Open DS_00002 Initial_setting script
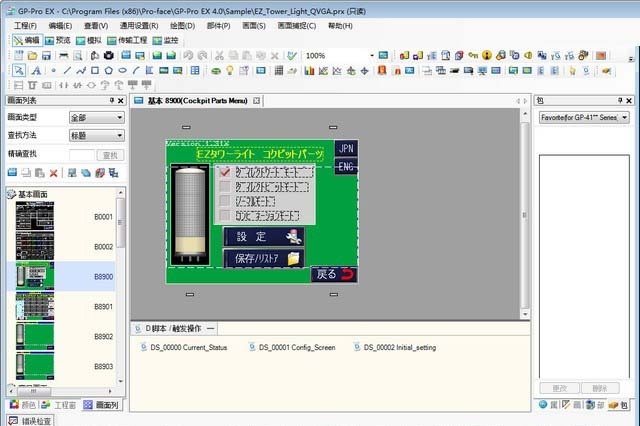The height and width of the screenshot is (426, 640). click(x=395, y=347)
